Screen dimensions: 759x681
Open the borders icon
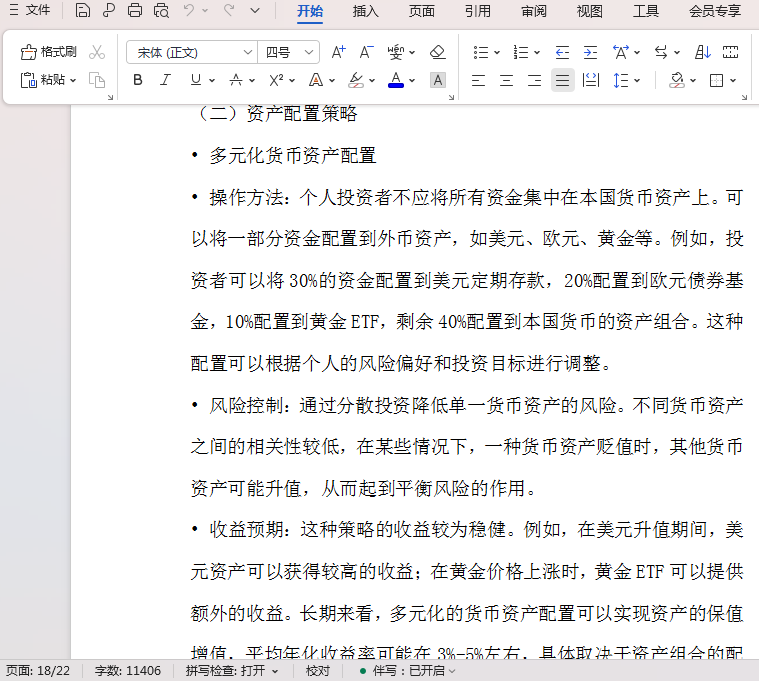tap(716, 80)
